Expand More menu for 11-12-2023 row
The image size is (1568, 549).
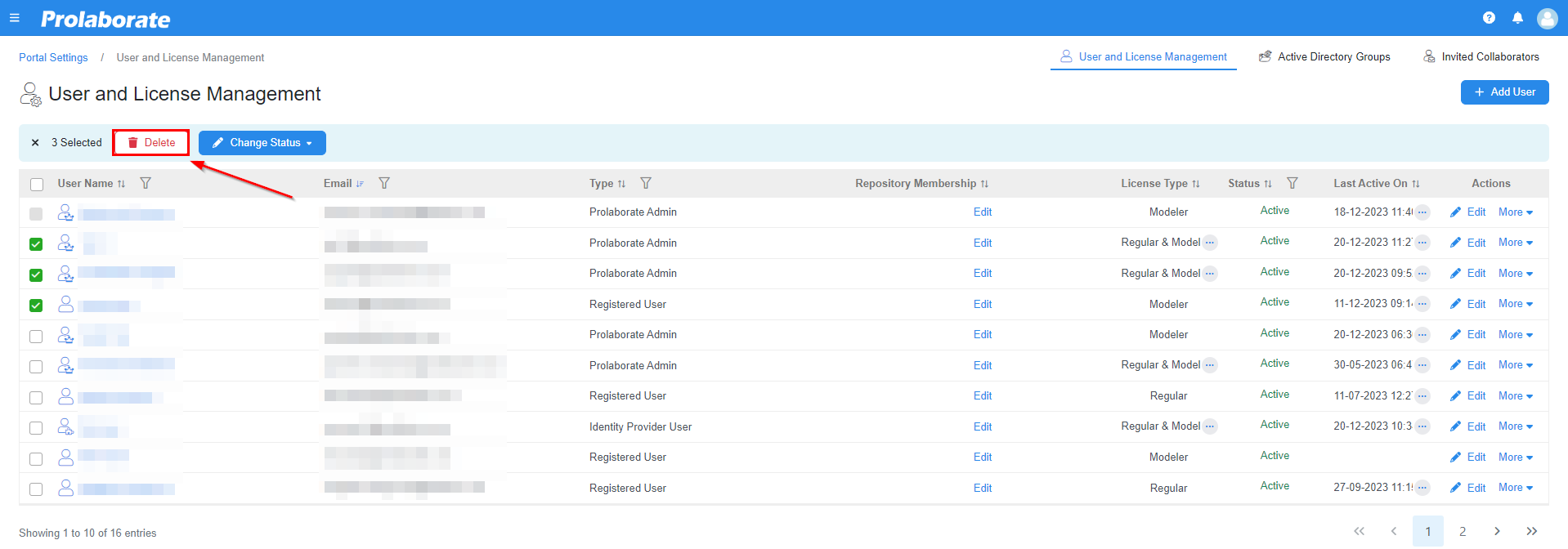pyautogui.click(x=1516, y=304)
